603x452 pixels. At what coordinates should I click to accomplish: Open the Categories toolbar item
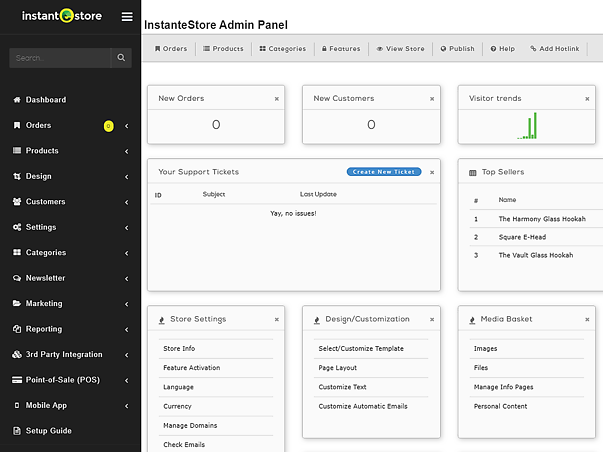pyautogui.click(x=282, y=48)
